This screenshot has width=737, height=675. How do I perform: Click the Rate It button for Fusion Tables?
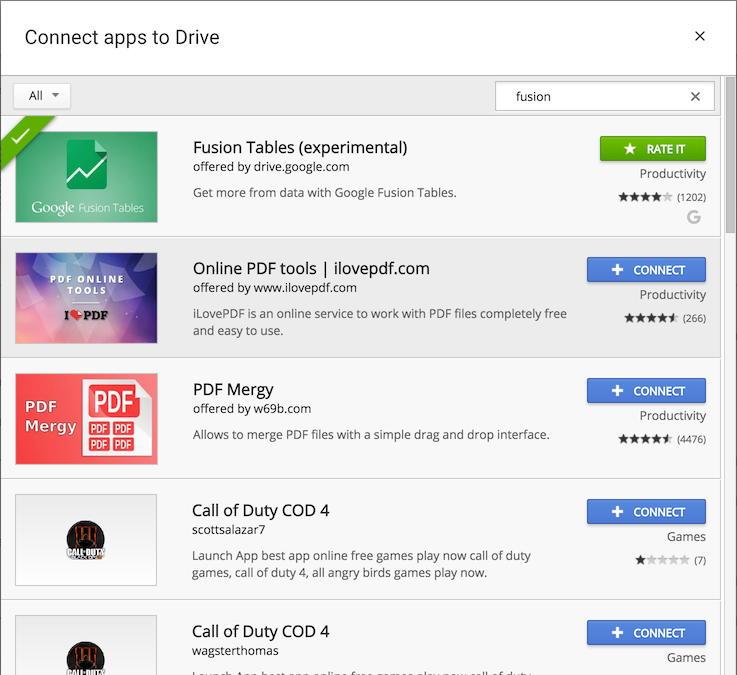coord(652,149)
